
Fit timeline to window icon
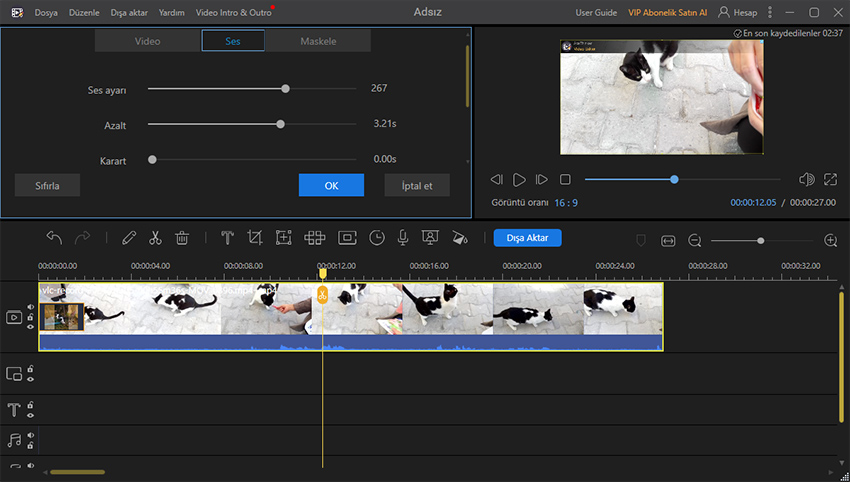(x=668, y=241)
